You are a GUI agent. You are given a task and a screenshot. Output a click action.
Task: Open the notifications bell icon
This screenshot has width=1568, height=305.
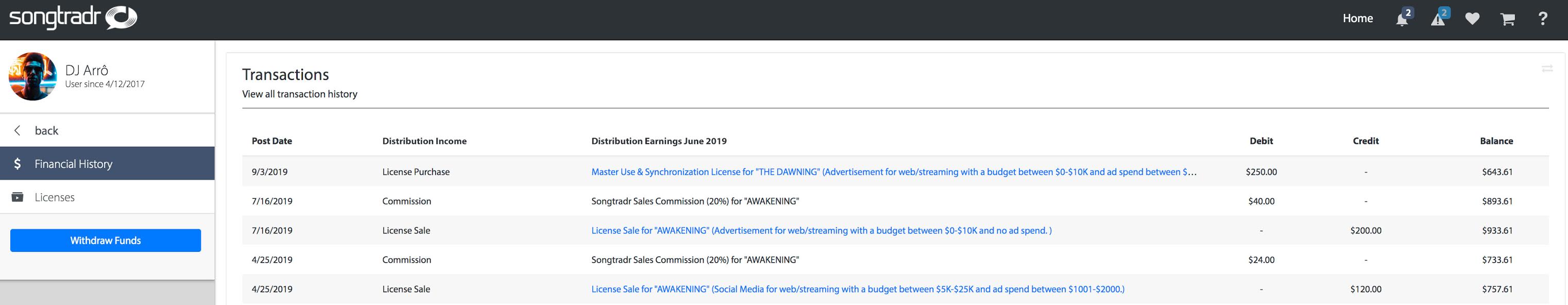[1403, 19]
